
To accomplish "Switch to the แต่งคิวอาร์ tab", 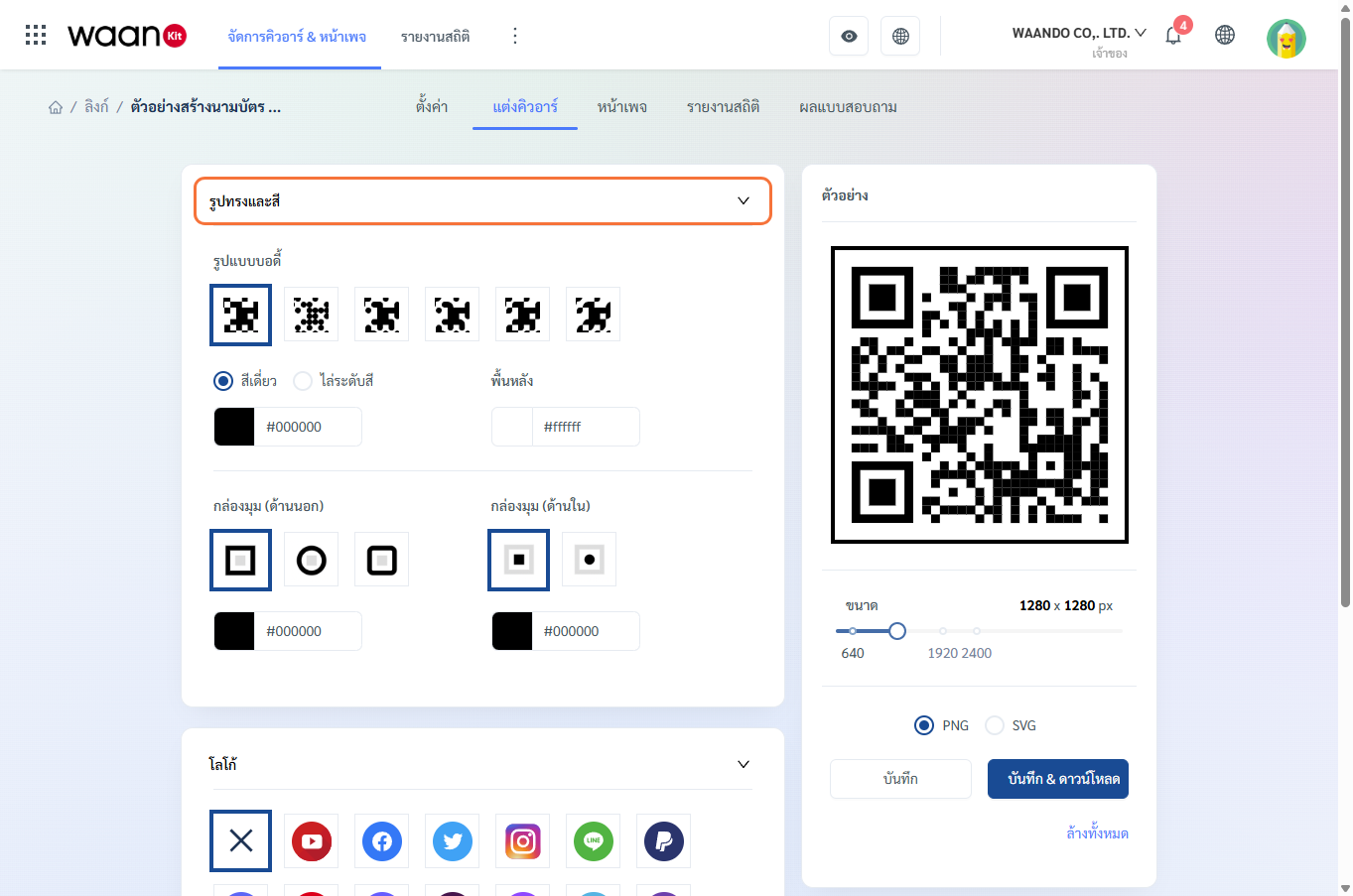I will pyautogui.click(x=525, y=107).
